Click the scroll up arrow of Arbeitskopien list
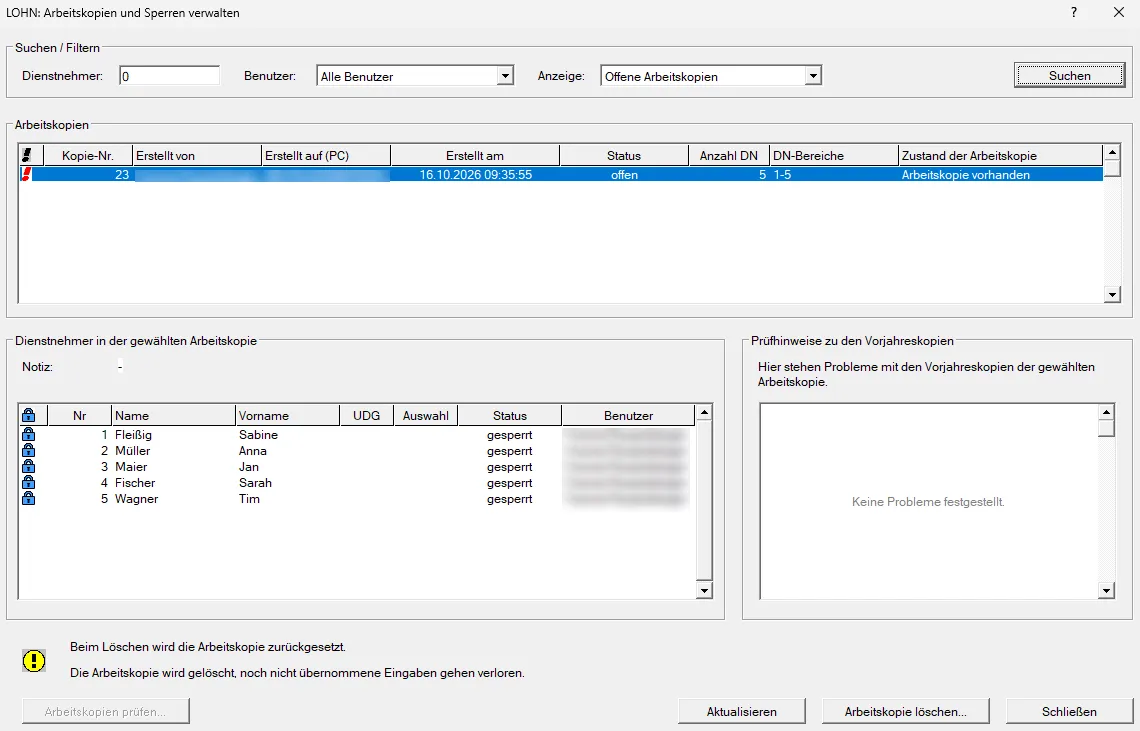The width and height of the screenshot is (1140, 731). pyautogui.click(x=1112, y=153)
